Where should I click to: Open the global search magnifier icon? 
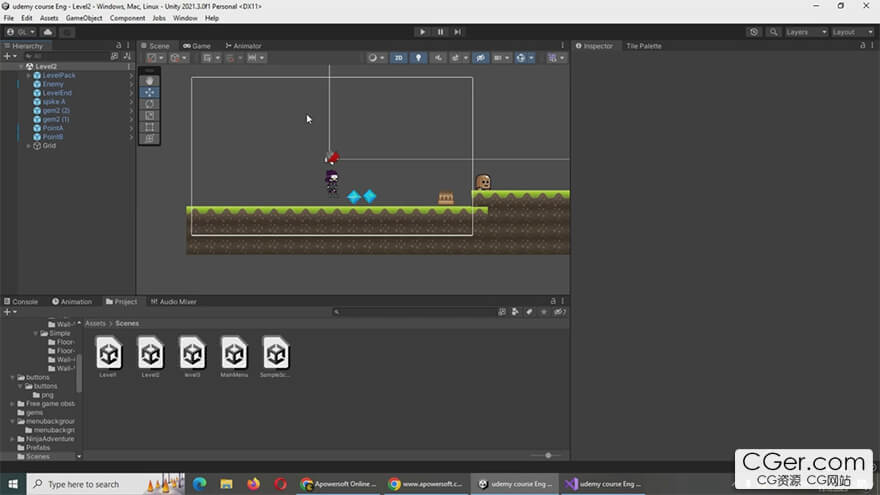pos(773,32)
